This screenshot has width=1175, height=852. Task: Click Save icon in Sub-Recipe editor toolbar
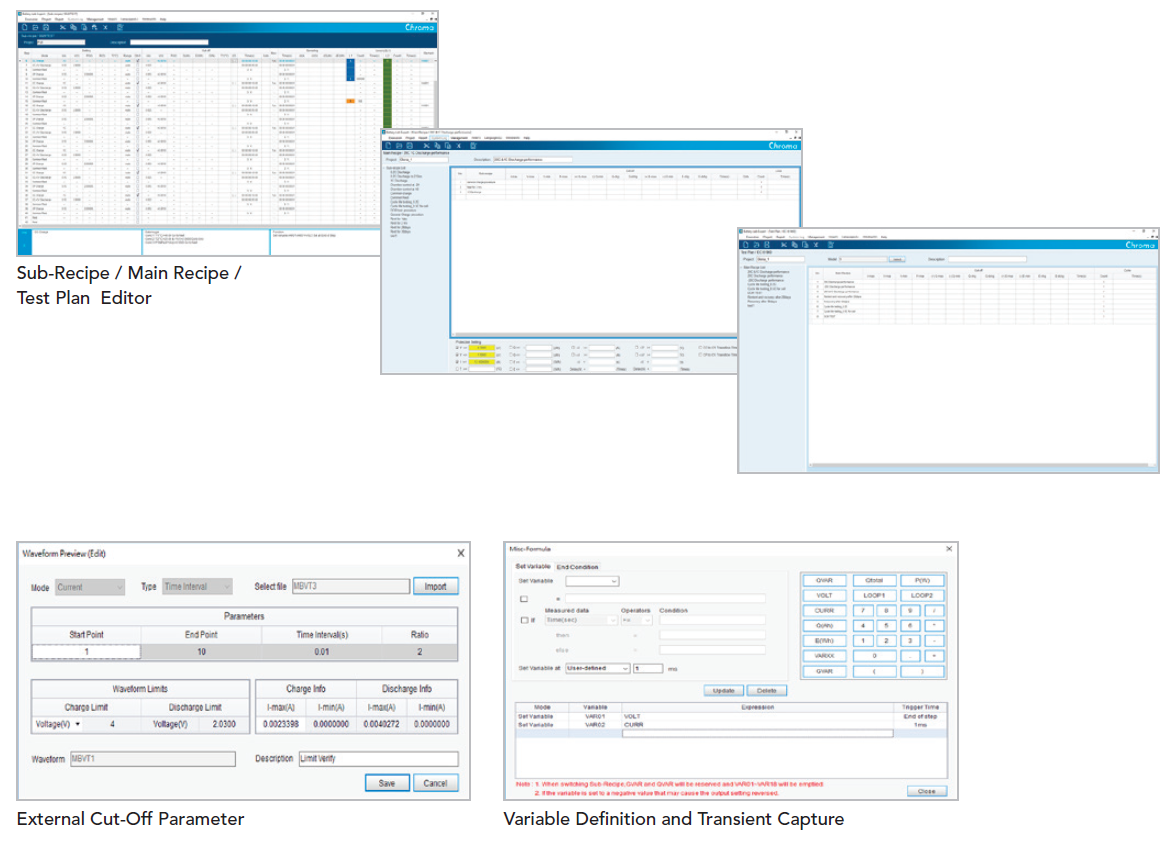(45, 27)
